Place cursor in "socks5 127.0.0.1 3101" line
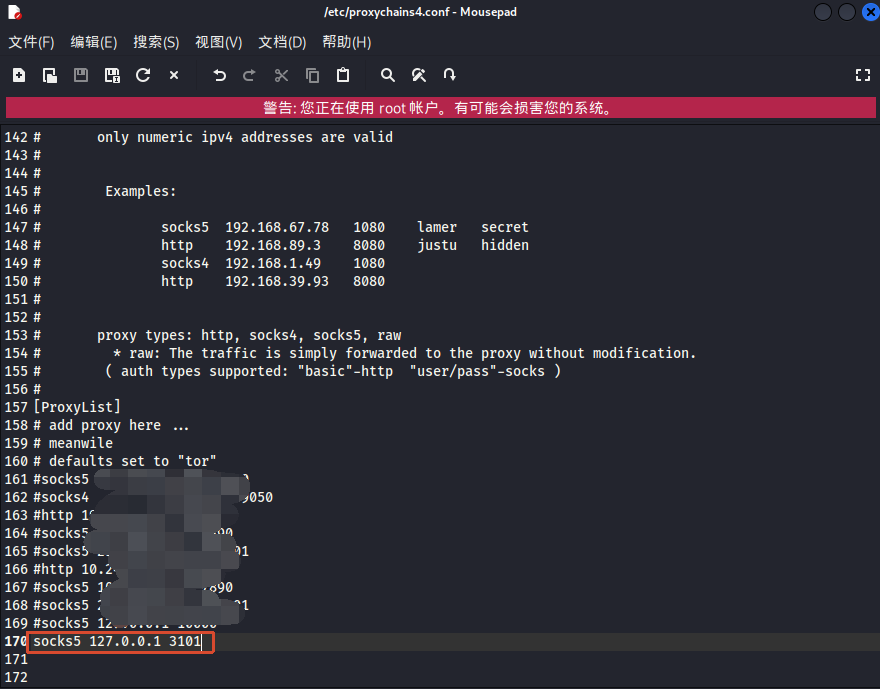The width and height of the screenshot is (880, 689). click(x=117, y=641)
